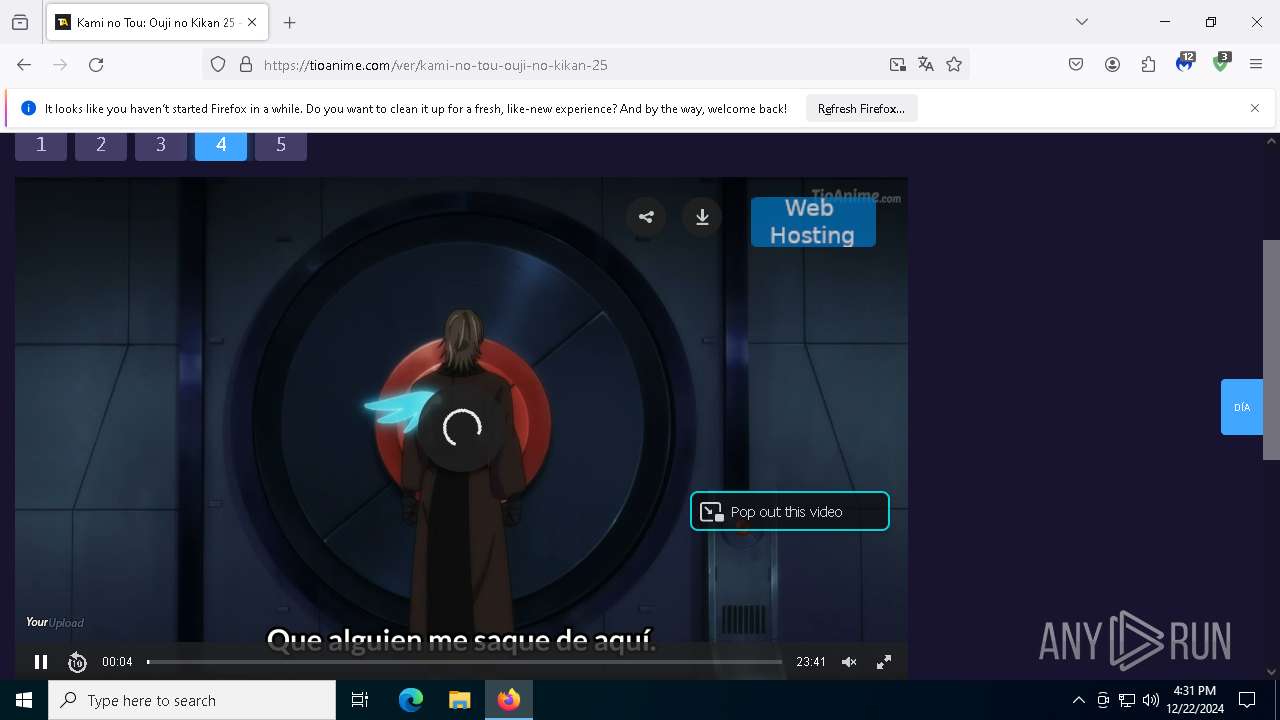Screen dimensions: 1280x720
Task: Click Firefox taskbar icon
Action: point(509,700)
